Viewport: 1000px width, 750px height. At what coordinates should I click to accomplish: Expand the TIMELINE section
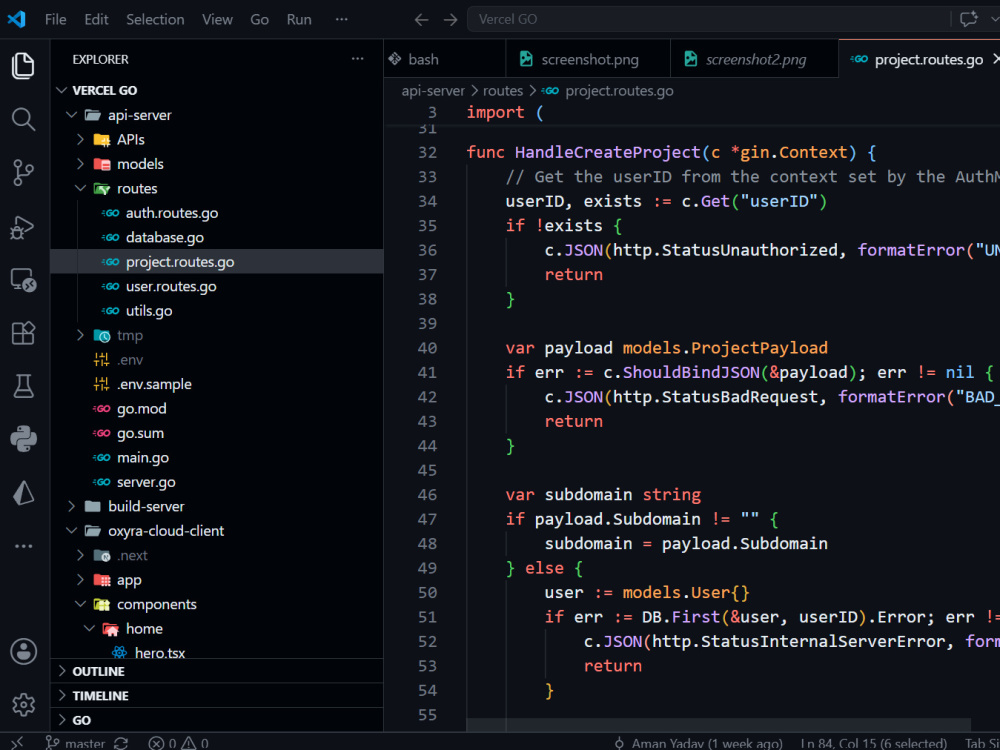pos(217,696)
